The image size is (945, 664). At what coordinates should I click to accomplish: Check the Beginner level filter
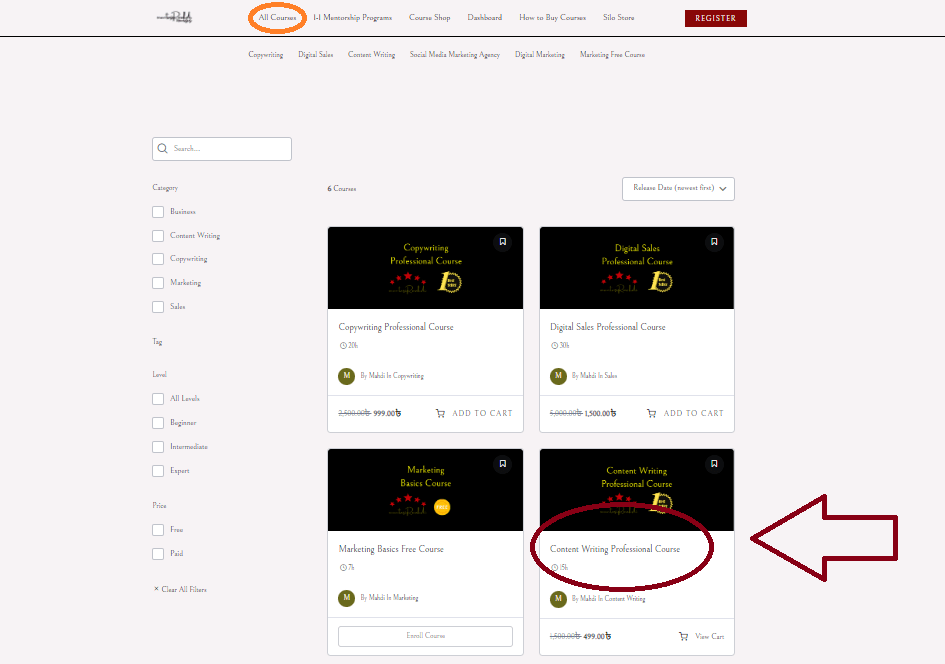(x=158, y=423)
